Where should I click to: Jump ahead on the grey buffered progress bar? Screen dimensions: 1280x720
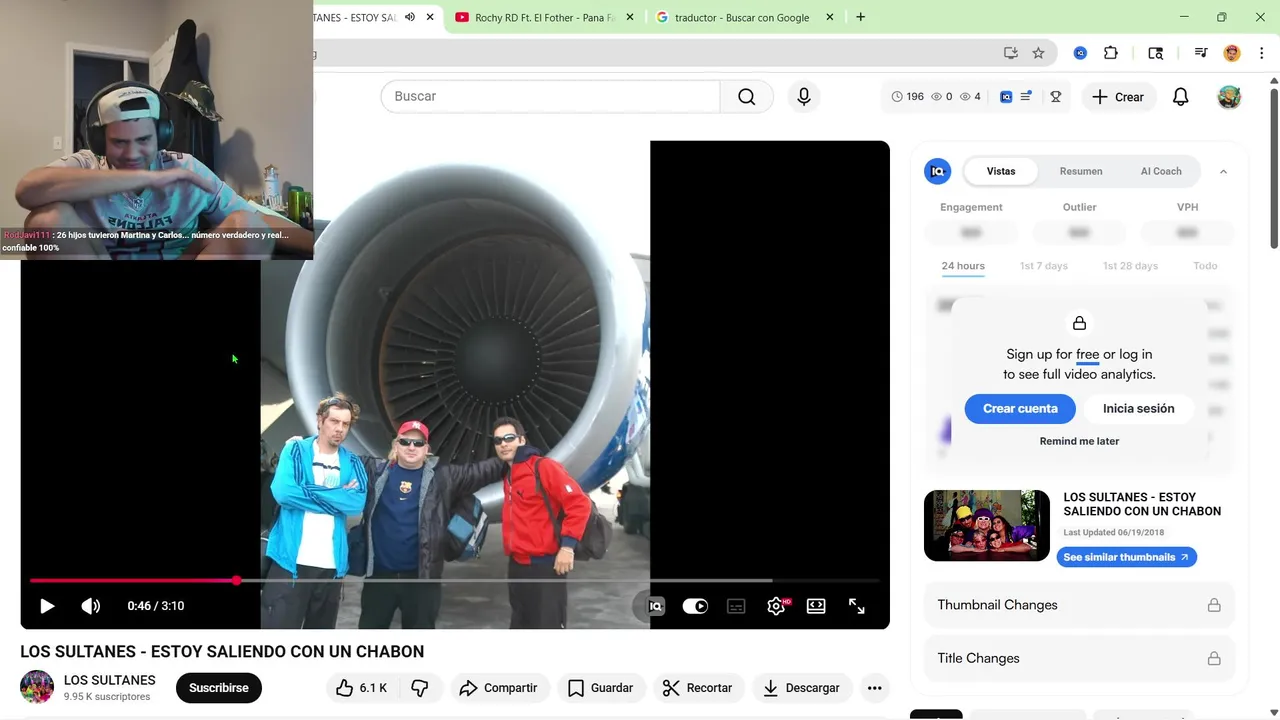coord(505,580)
